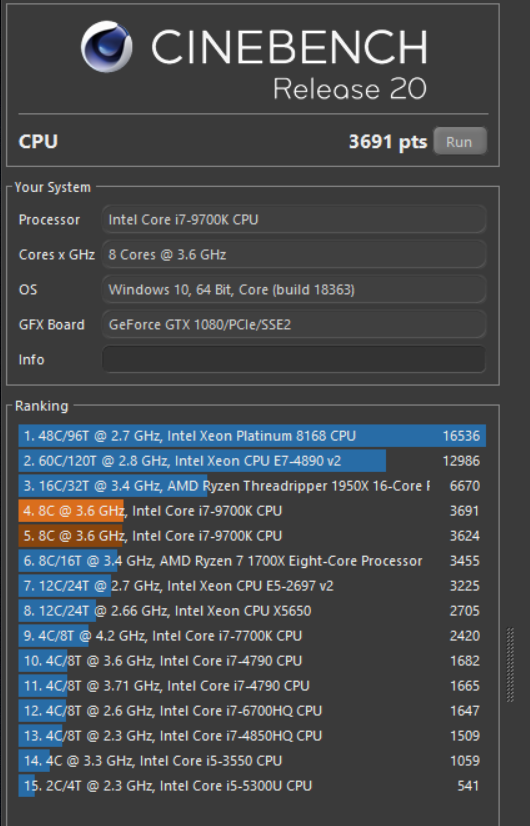Click the Cores x GHz field
The width and height of the screenshot is (530, 826).
[x=293, y=254]
